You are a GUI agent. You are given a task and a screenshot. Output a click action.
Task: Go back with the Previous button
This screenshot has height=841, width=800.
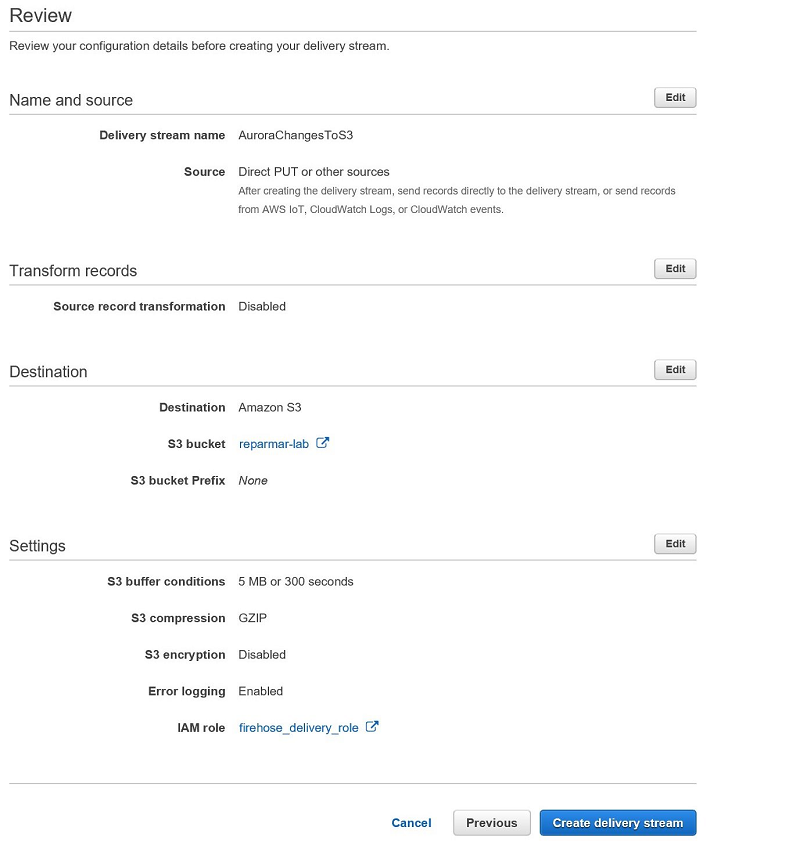492,823
